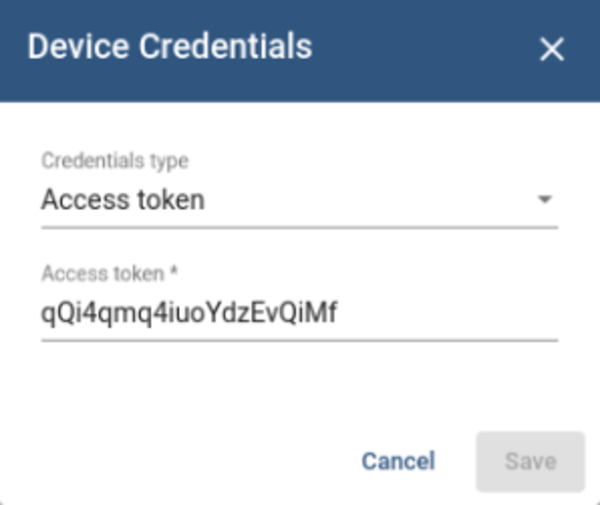Focus the Access token input field
Screen dimensions: 600x505
click(298, 313)
